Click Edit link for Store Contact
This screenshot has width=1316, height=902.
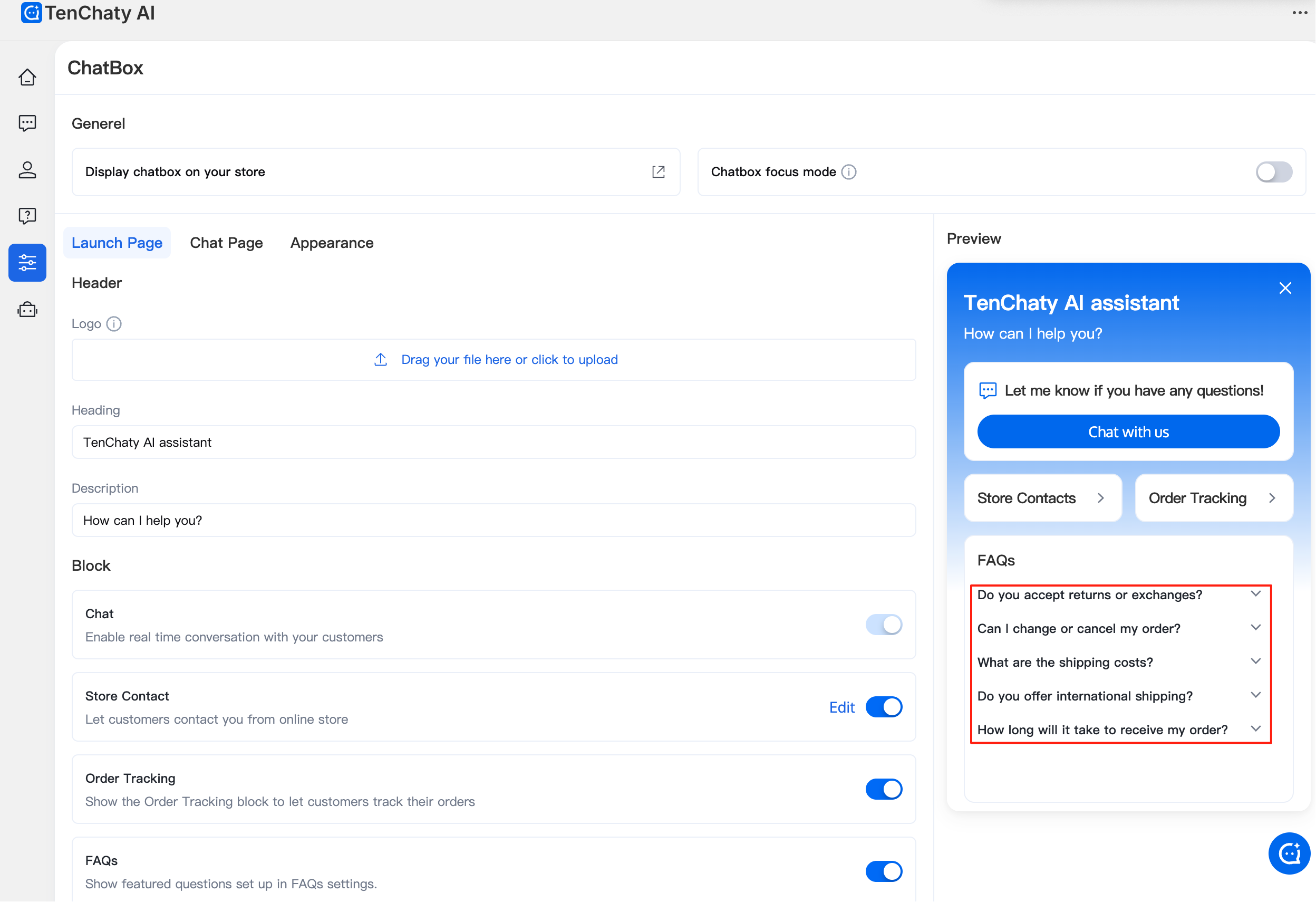[841, 707]
